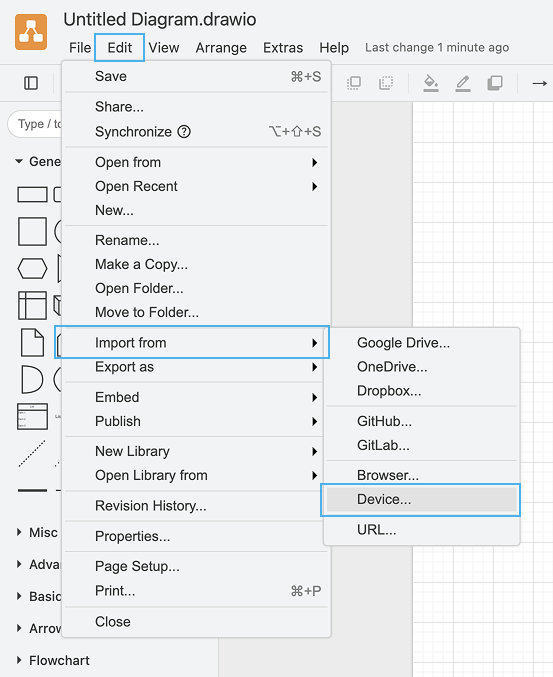
Task: Open Page Setup... menu entry
Action: (x=196, y=566)
